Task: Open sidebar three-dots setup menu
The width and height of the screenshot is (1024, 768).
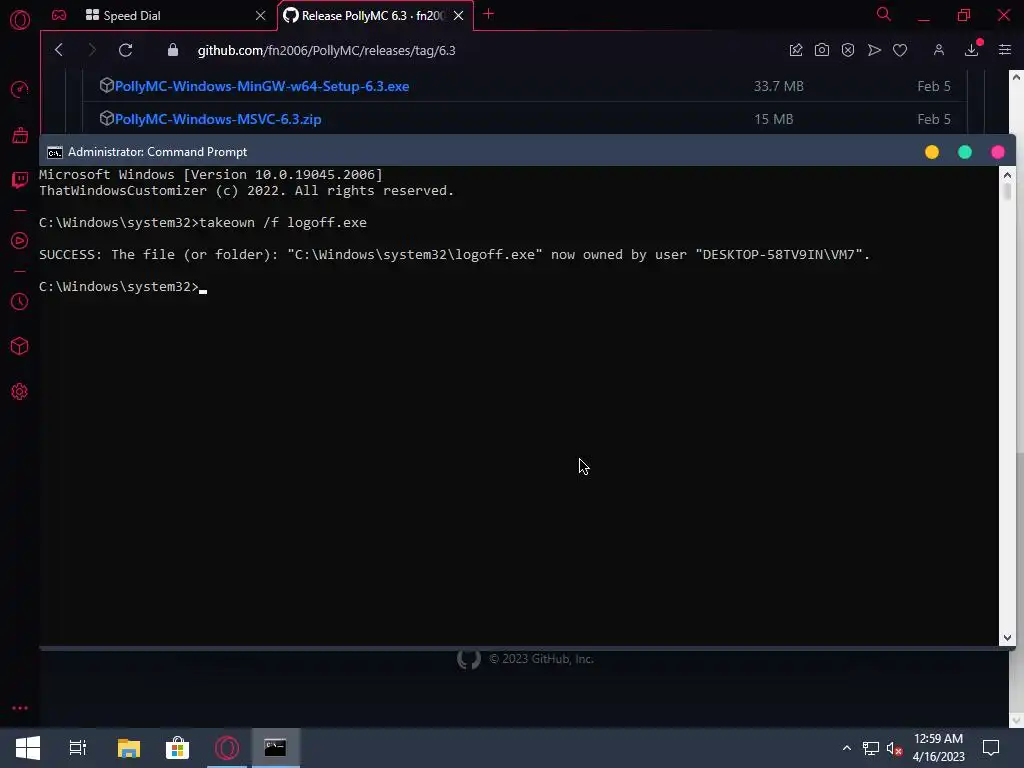Action: pyautogui.click(x=20, y=708)
